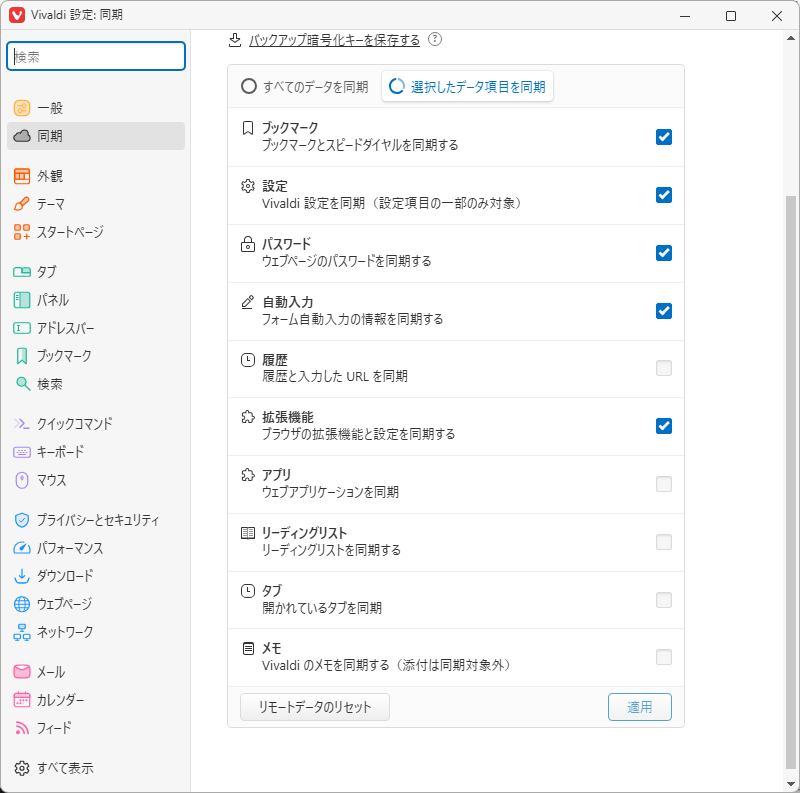This screenshot has height=793, width=800.
Task: Enable アプリ sync checkbox
Action: pyautogui.click(x=664, y=484)
